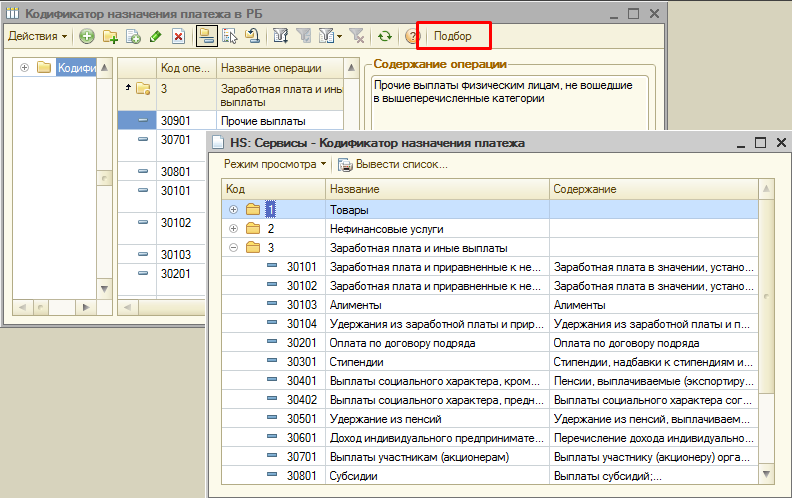Click the green Refresh list icon

pos(384,37)
